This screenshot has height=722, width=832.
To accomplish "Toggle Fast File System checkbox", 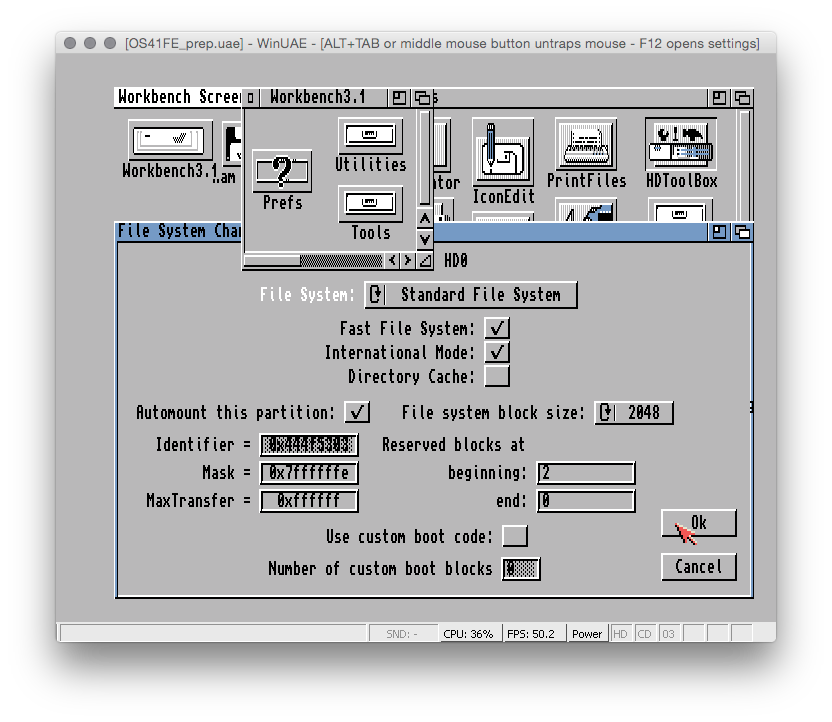I will tap(497, 328).
